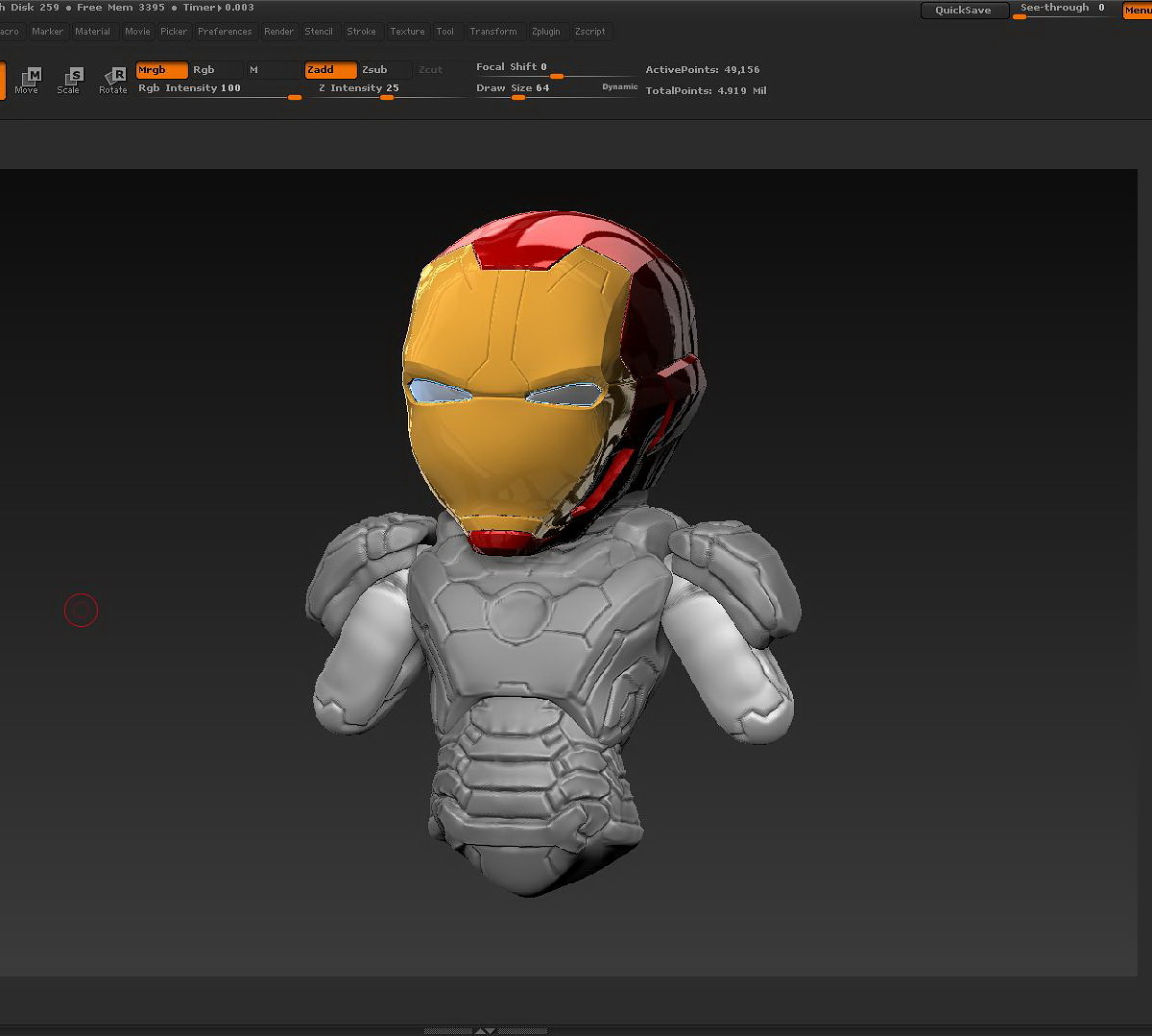Open the Texture menu

pyautogui.click(x=407, y=32)
